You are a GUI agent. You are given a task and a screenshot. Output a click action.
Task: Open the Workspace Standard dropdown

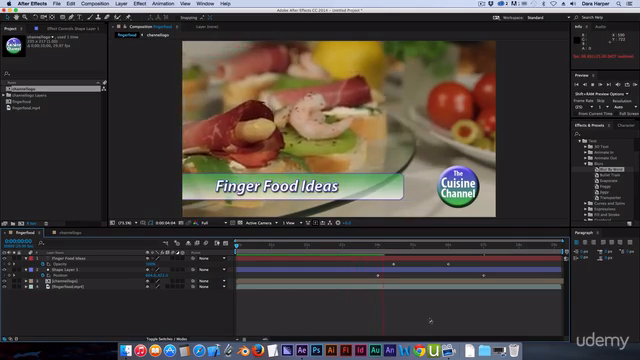click(548, 18)
